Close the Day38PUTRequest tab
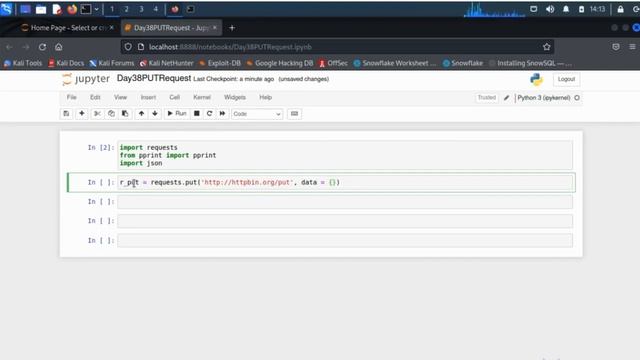Screen dimensions: 640x360 tap(215, 27)
